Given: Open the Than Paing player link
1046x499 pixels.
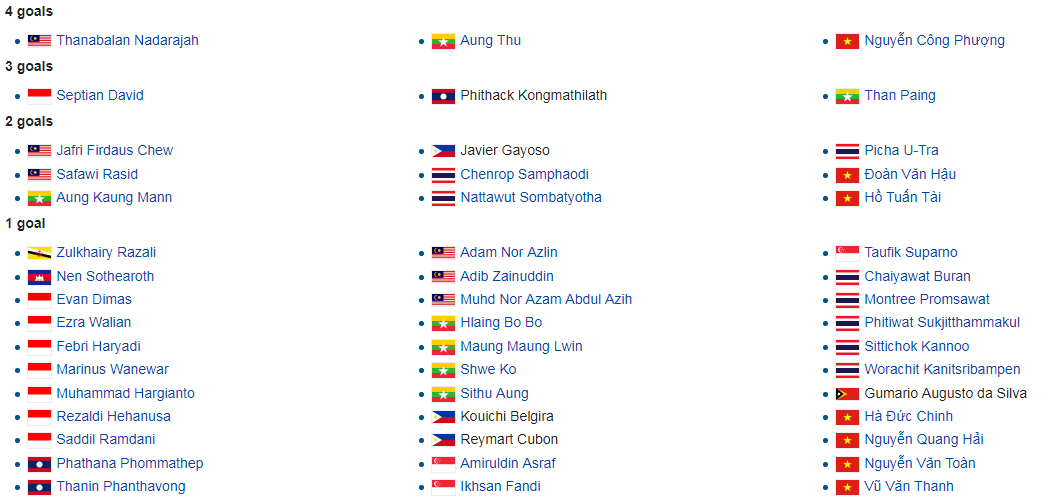Looking at the screenshot, I should [x=900, y=95].
